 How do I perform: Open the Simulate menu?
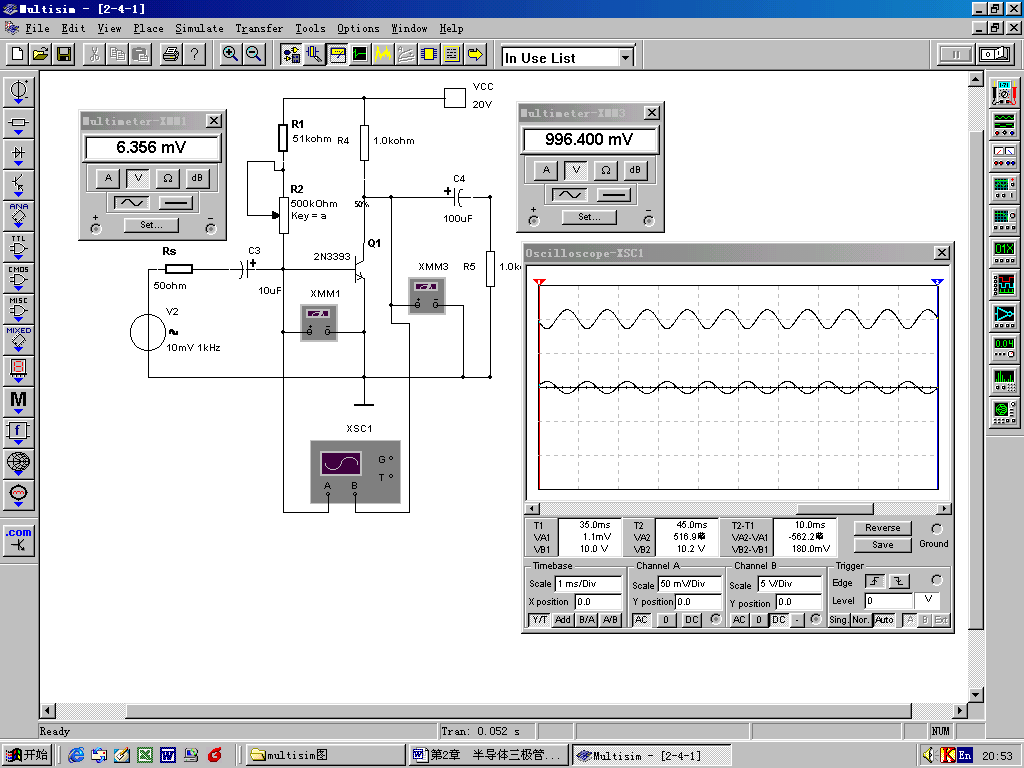[199, 28]
